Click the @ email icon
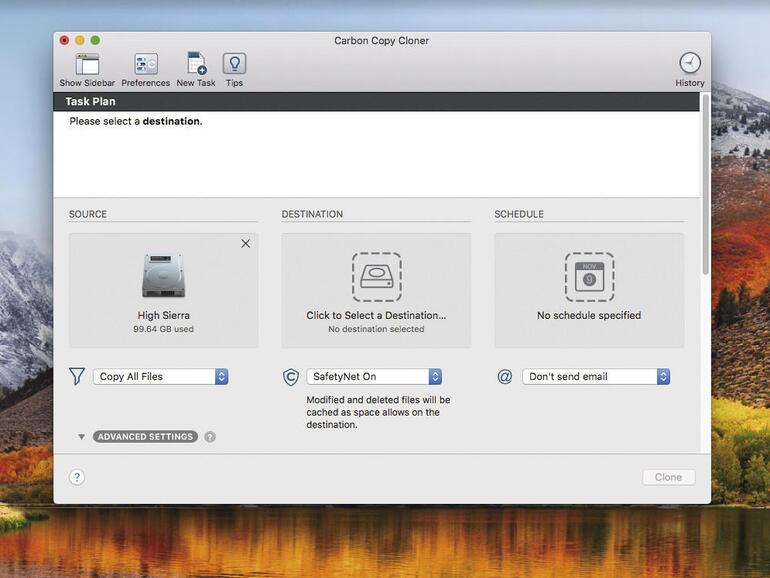The width and height of the screenshot is (770, 578). (x=505, y=377)
